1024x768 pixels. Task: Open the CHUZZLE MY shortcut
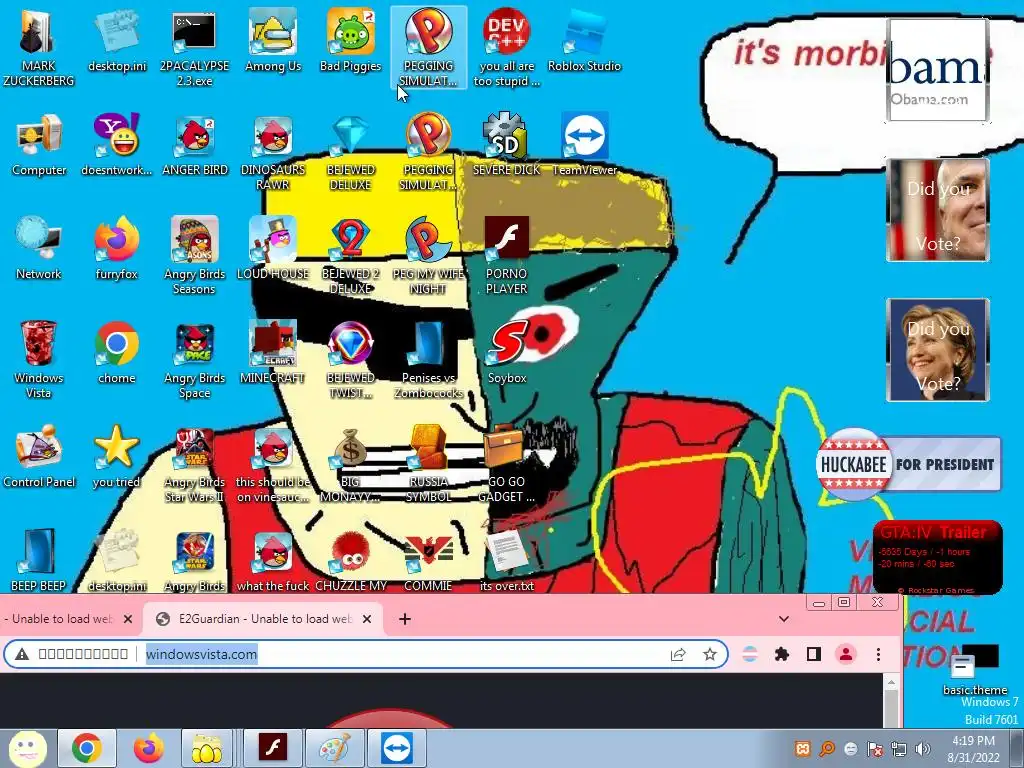click(351, 560)
